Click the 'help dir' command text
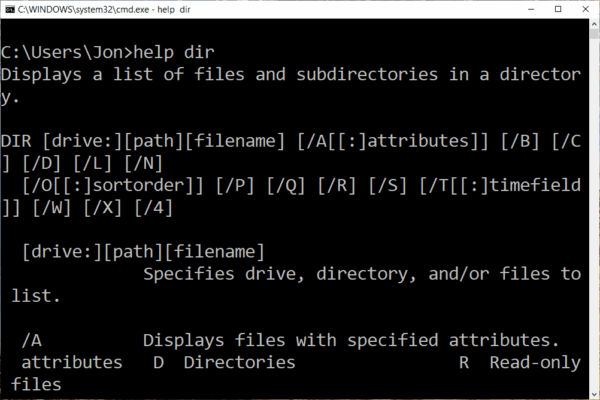 (x=174, y=52)
